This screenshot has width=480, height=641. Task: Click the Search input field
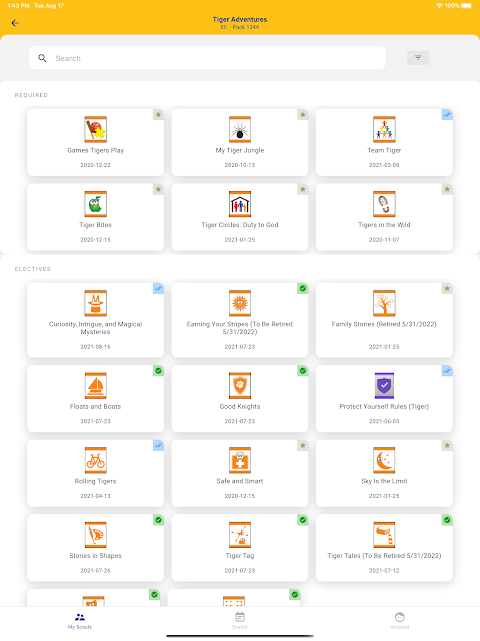(x=207, y=58)
